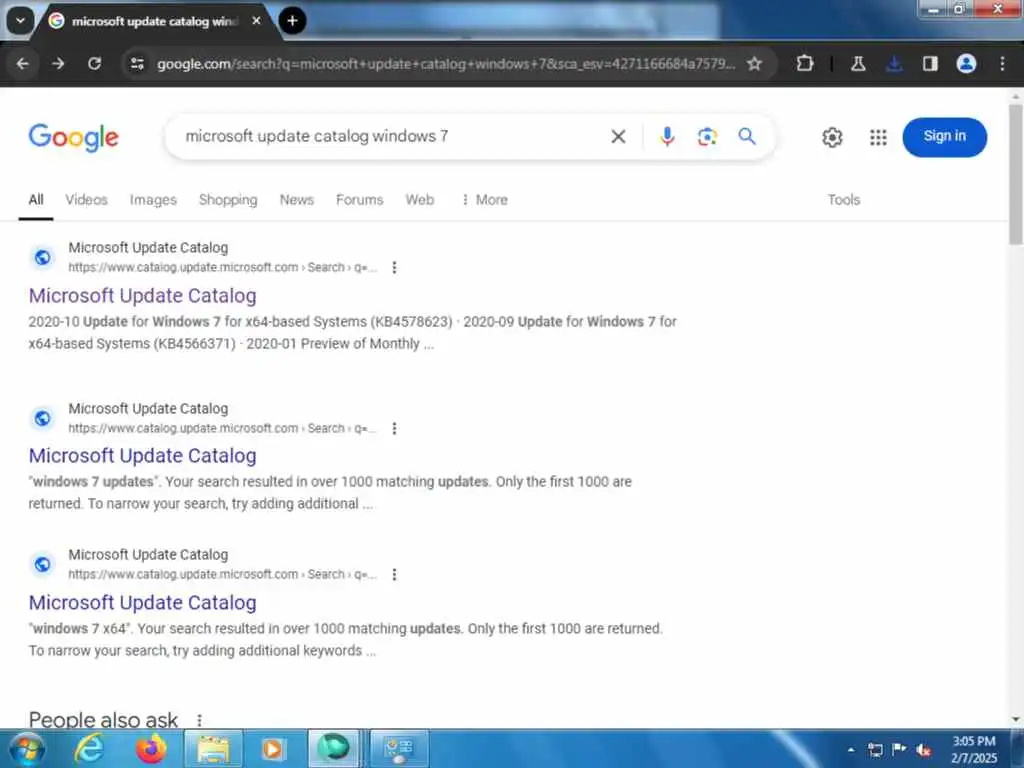This screenshot has height=768, width=1024.
Task: Go back to the previous page
Action: click(23, 63)
